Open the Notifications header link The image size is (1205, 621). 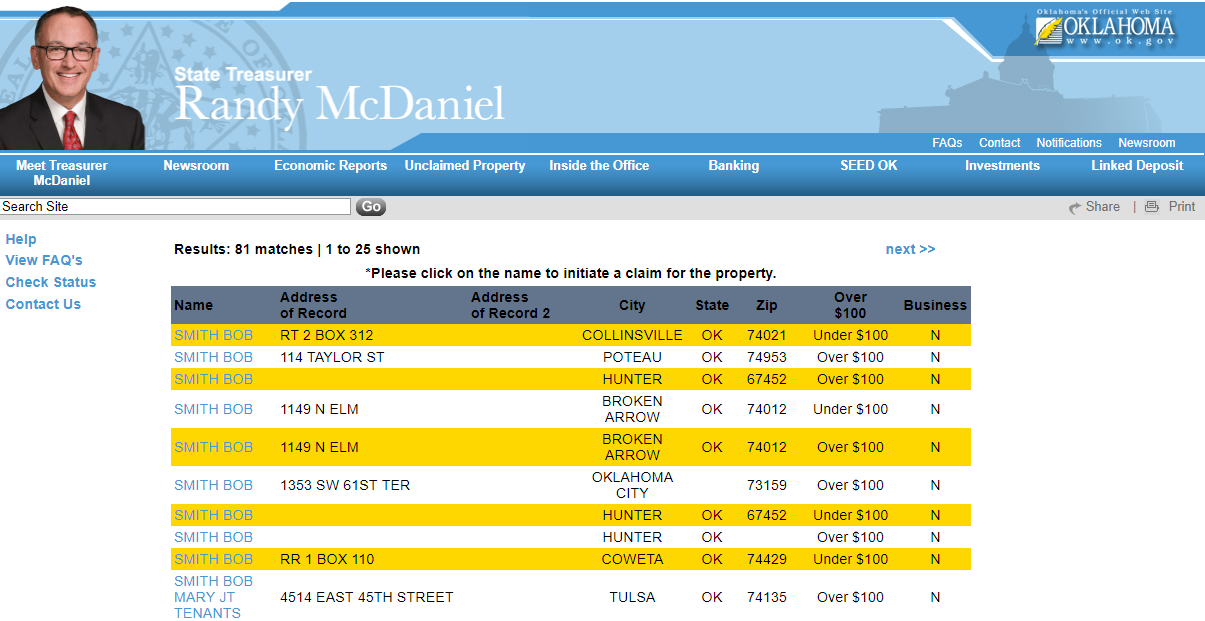coord(1068,143)
